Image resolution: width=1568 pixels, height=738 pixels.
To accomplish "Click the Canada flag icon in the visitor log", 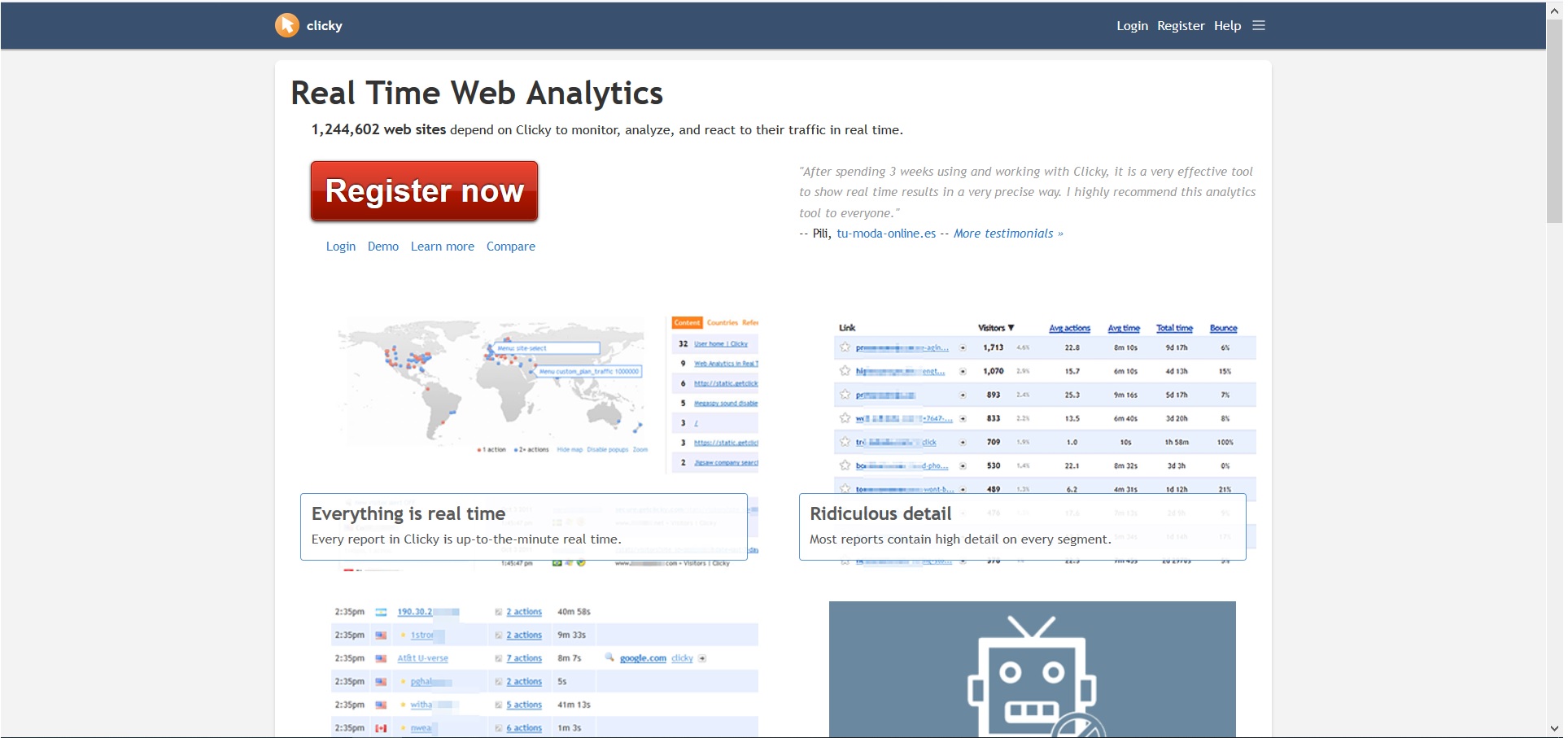I will click(x=381, y=728).
